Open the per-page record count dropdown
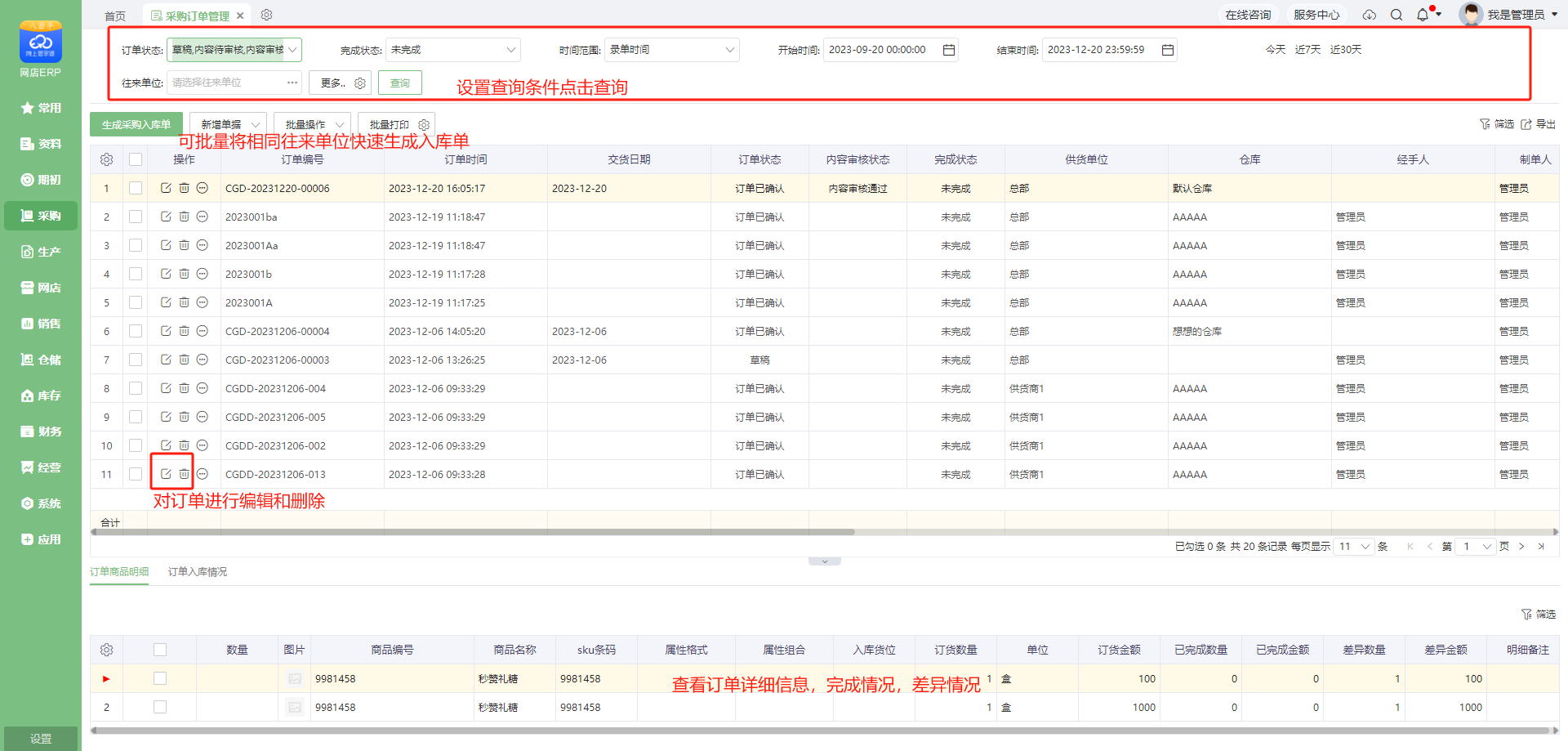The image size is (1568, 751). [1355, 547]
